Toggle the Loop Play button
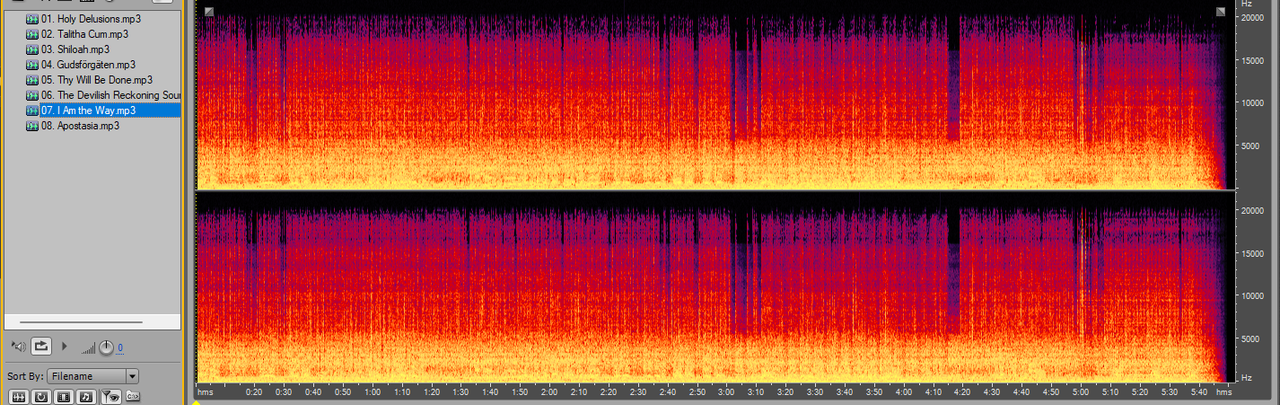Screen dimensions: 1280x405 41,346
